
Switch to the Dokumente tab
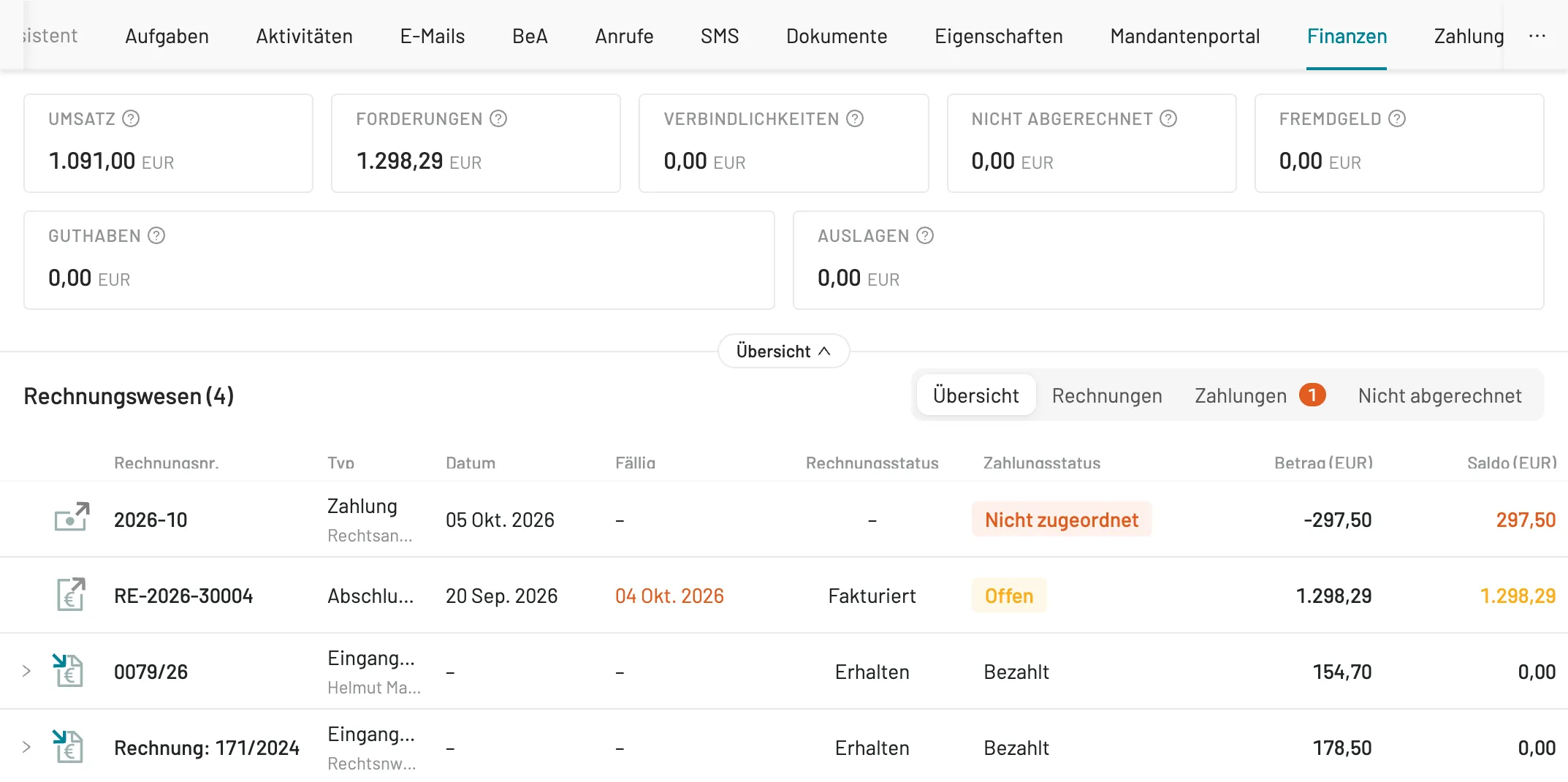coord(837,36)
